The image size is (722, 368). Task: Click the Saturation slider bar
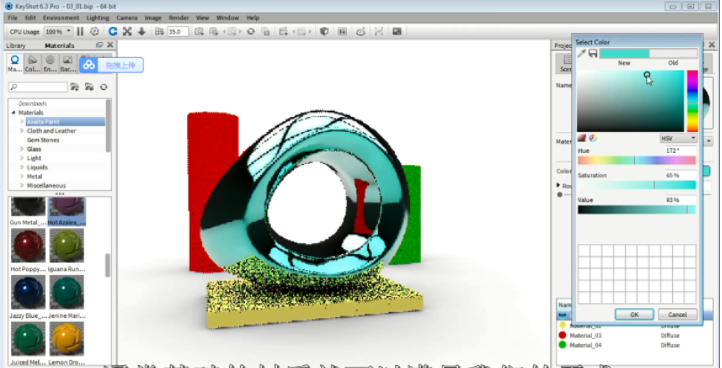[637, 185]
